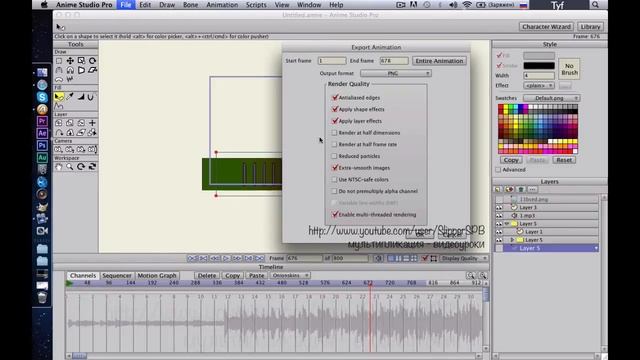Viewport: 640px width, 360px height.
Task: Click the audio mute icon beside frame count
Action: (378, 258)
